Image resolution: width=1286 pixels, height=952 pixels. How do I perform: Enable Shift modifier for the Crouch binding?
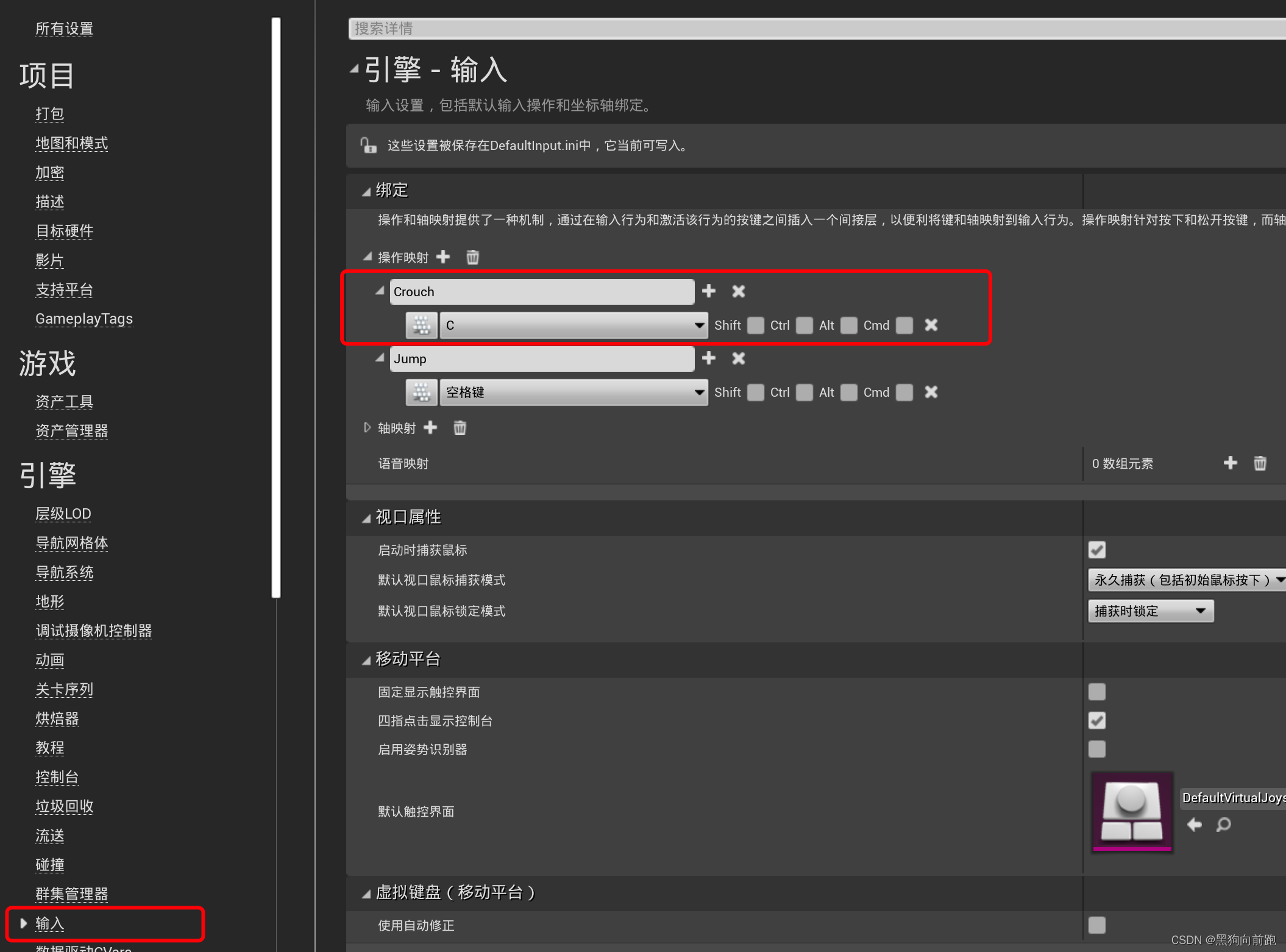pos(755,325)
